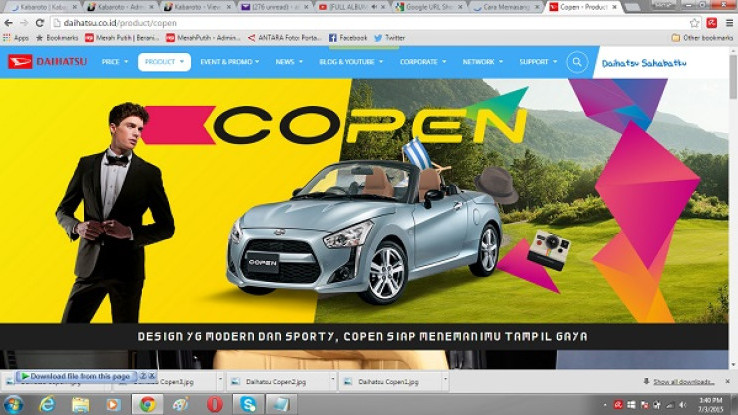The height and width of the screenshot is (415, 738).
Task: Open Paint from the taskbar
Action: point(180,404)
